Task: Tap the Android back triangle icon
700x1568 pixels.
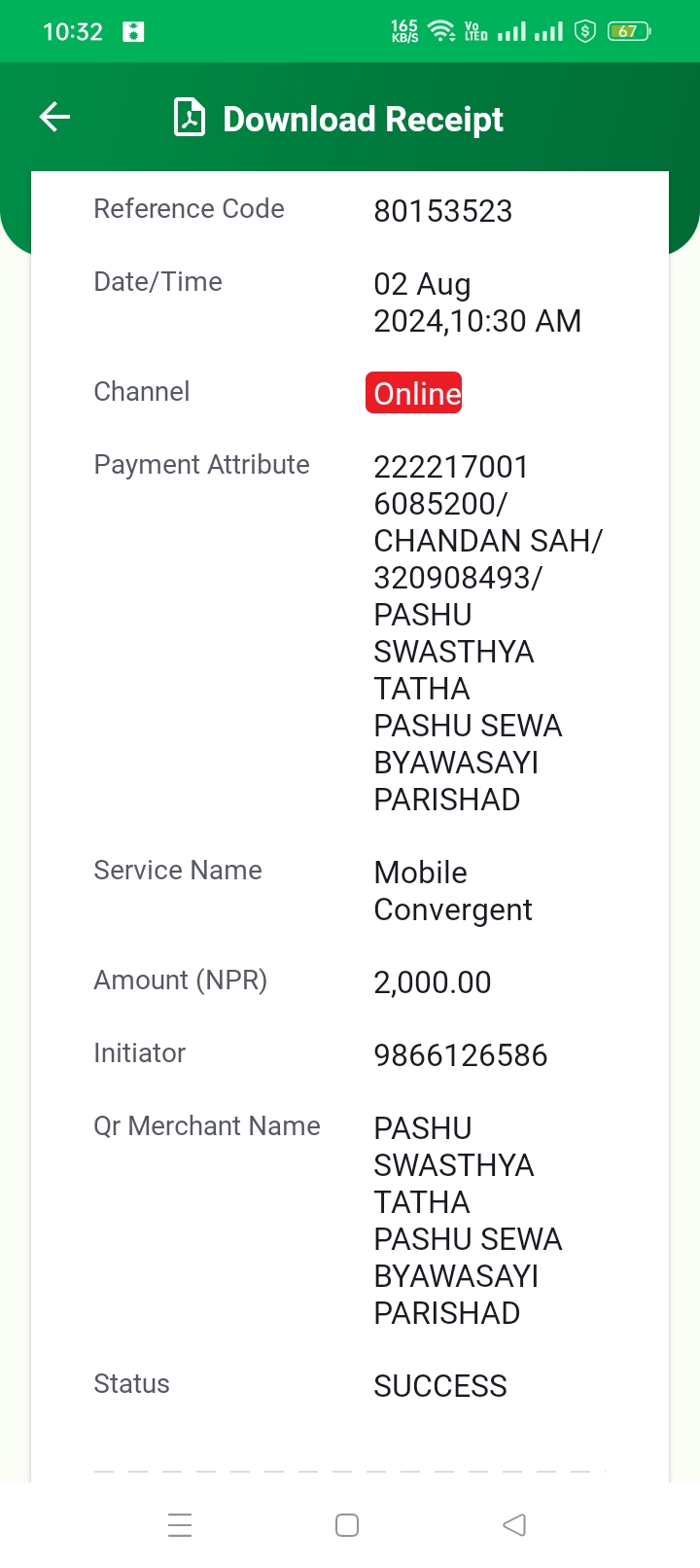Action: click(x=514, y=1524)
